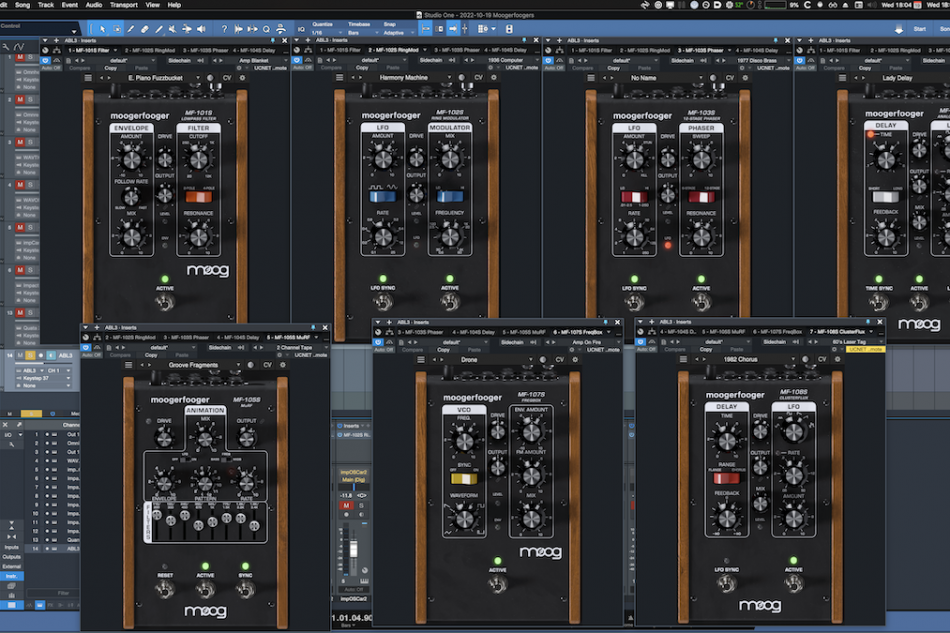The height and width of the screenshot is (633, 950).
Task: Flip the red LFO range switch on MF-103S
Action: [x=634, y=197]
